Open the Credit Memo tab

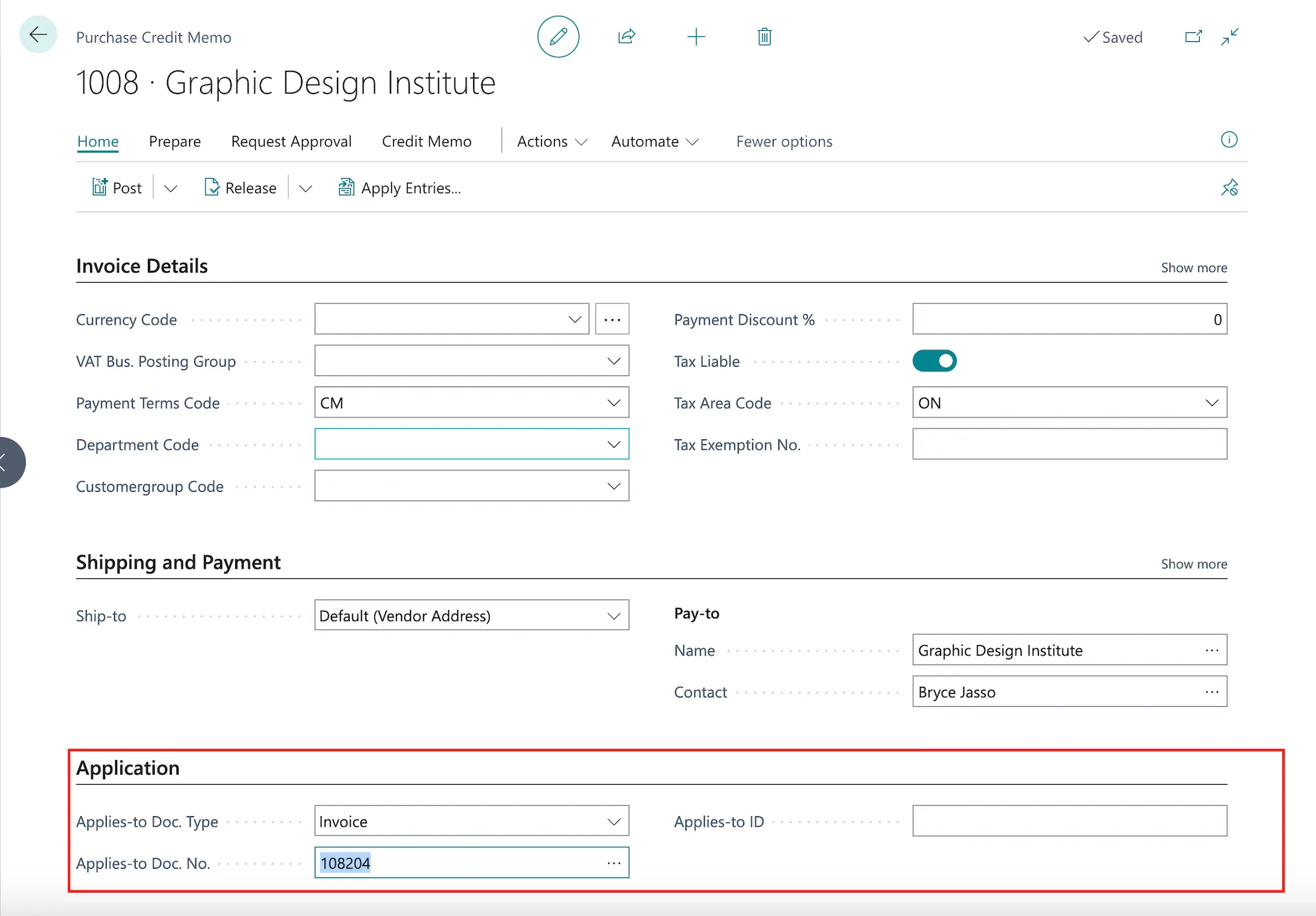click(427, 141)
